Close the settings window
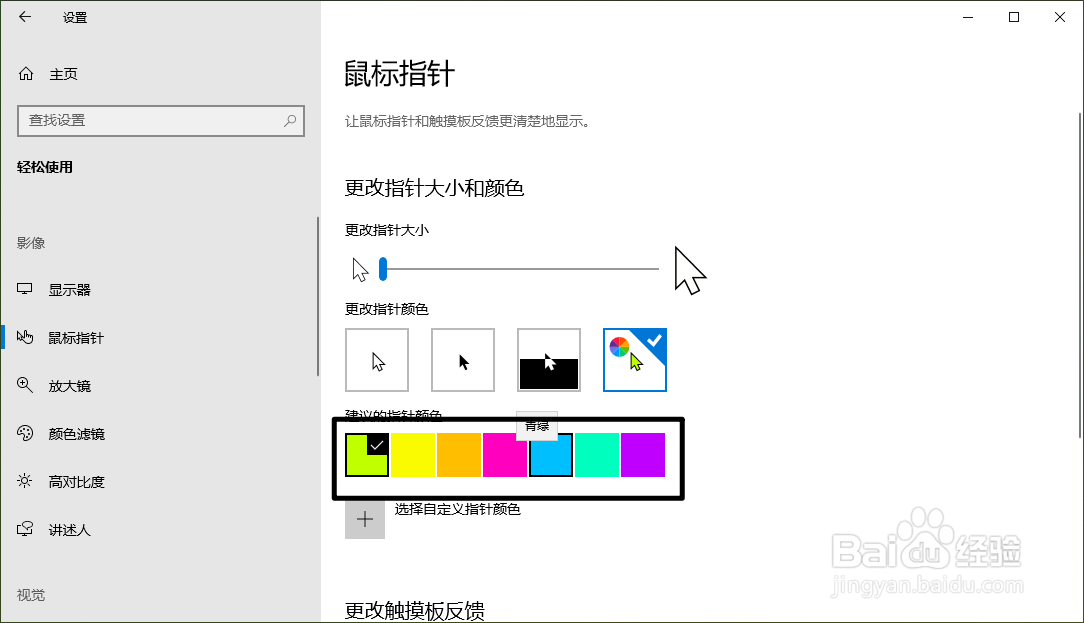1084x623 pixels. tap(1060, 17)
